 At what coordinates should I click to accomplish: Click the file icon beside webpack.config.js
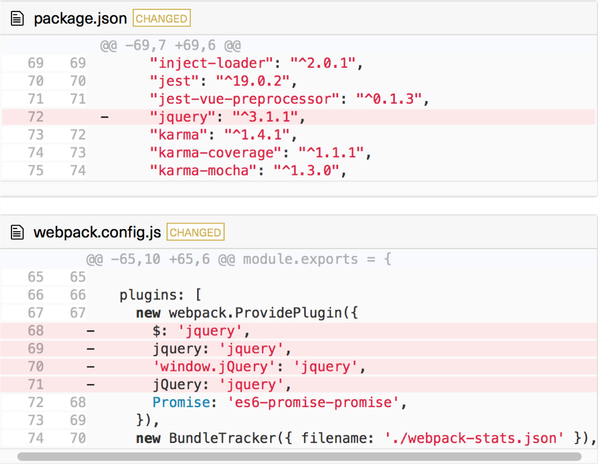[x=17, y=232]
